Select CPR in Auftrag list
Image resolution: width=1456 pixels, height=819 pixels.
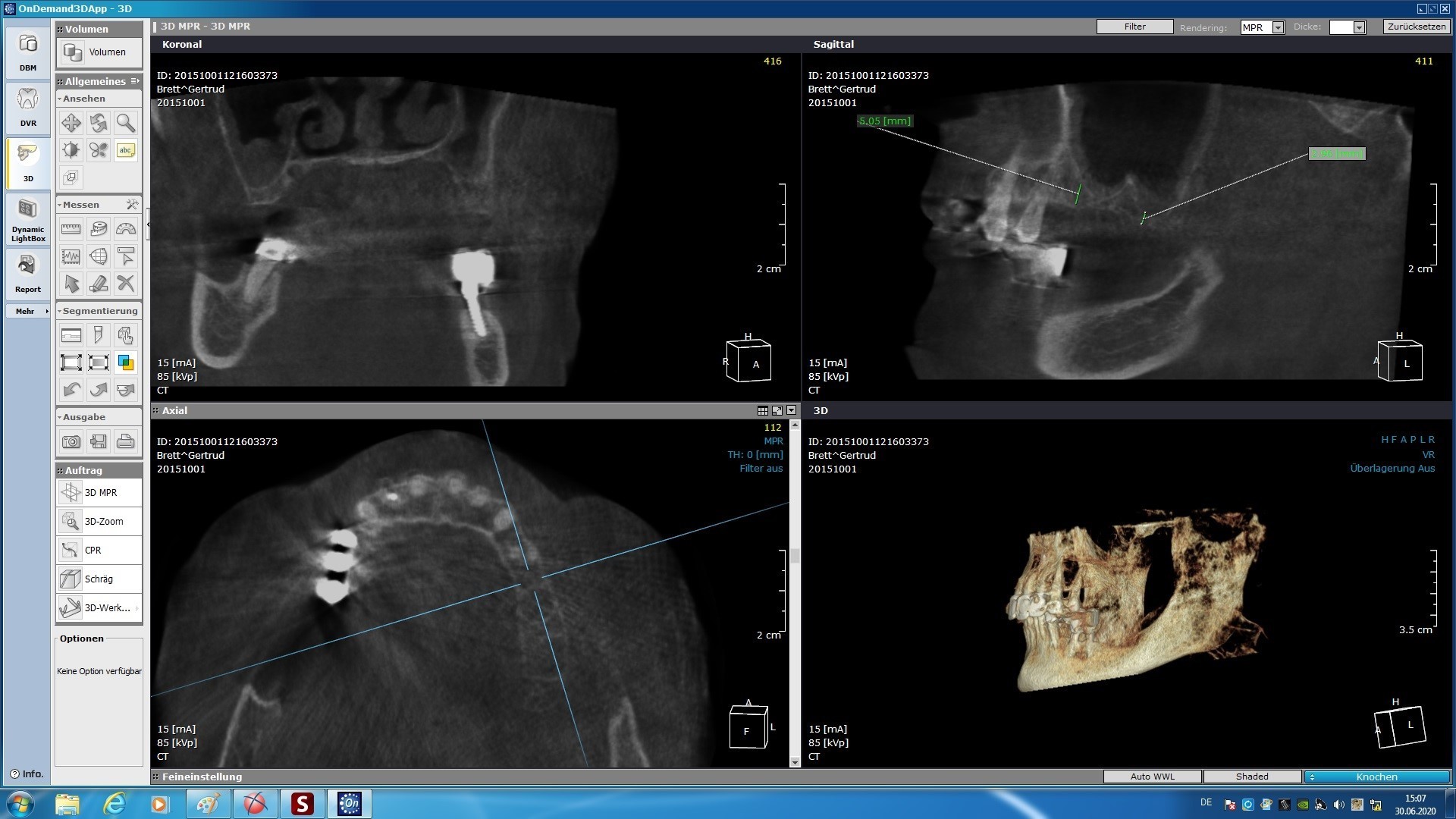tap(99, 551)
